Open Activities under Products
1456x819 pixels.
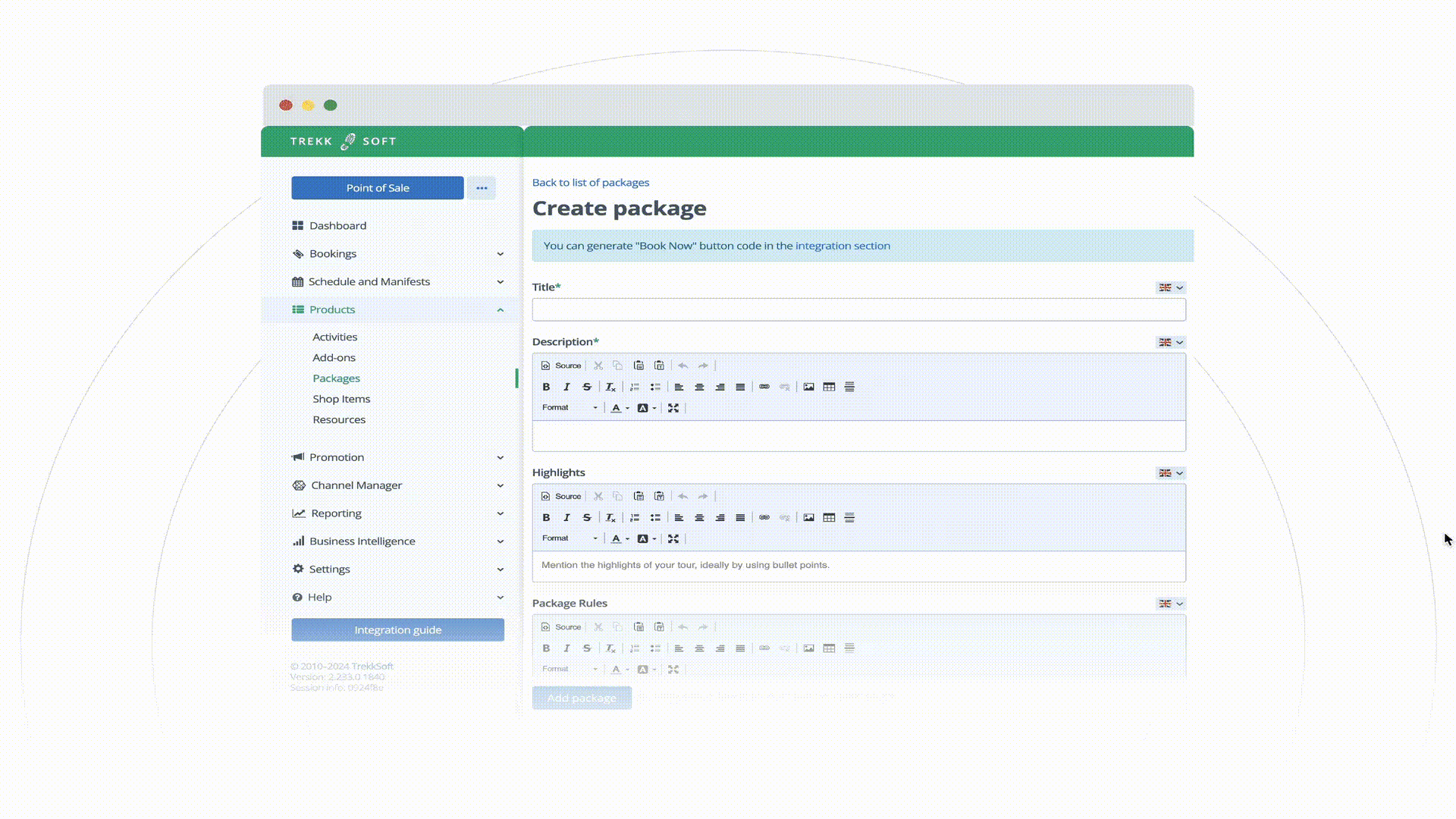[334, 337]
